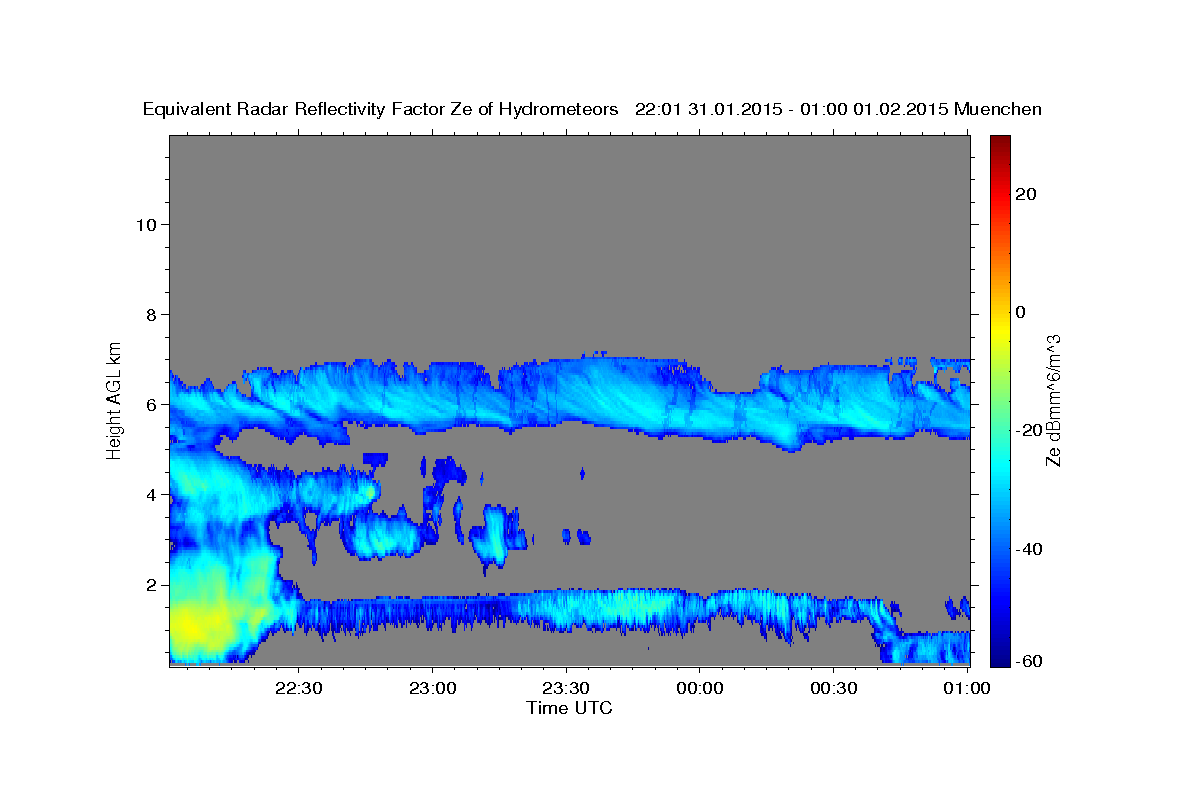The height and width of the screenshot is (800, 1200).
Task: Click the 'Height AGL km' axis label
Action: (x=114, y=399)
